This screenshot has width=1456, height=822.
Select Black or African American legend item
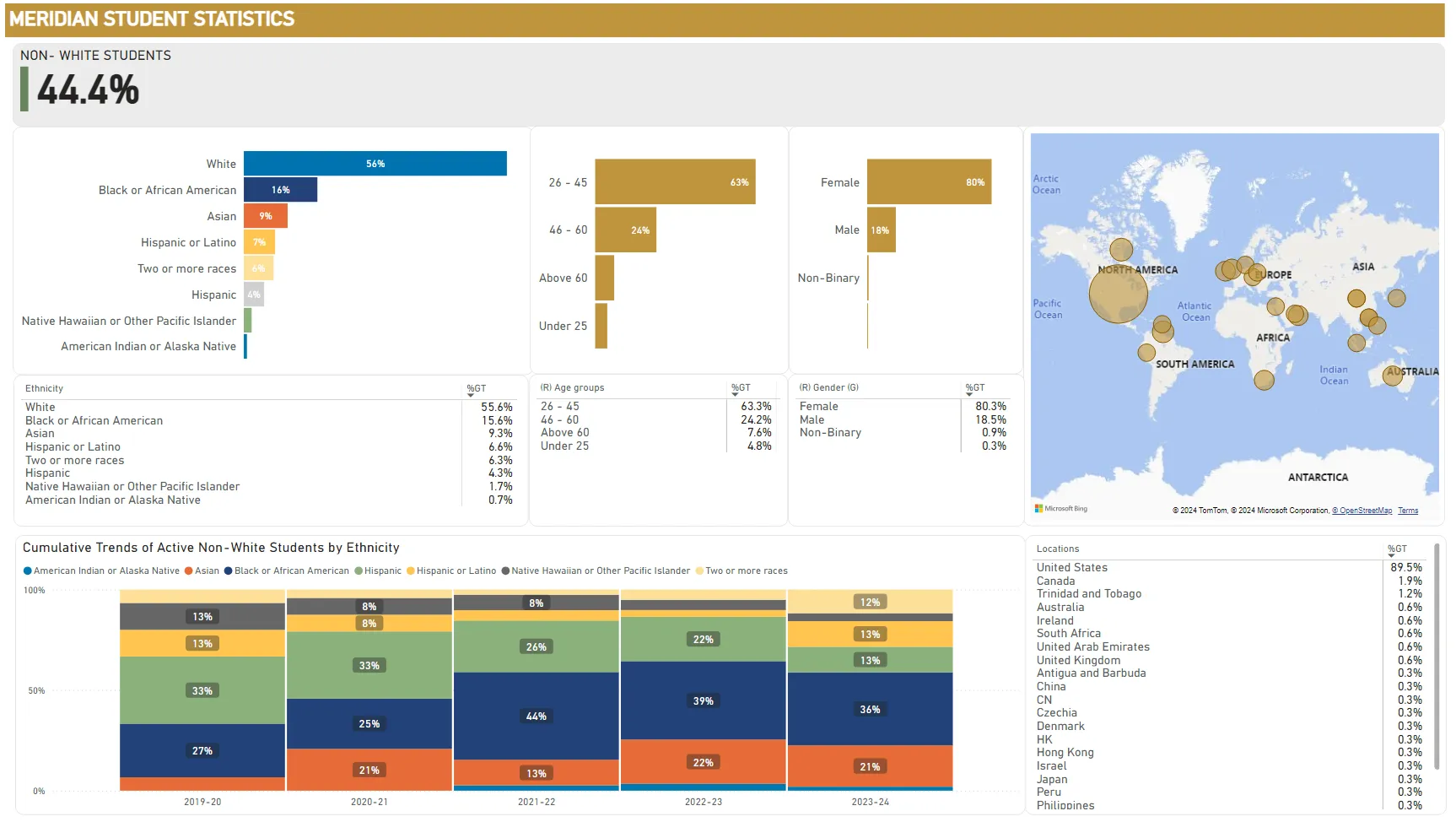pyautogui.click(x=287, y=571)
